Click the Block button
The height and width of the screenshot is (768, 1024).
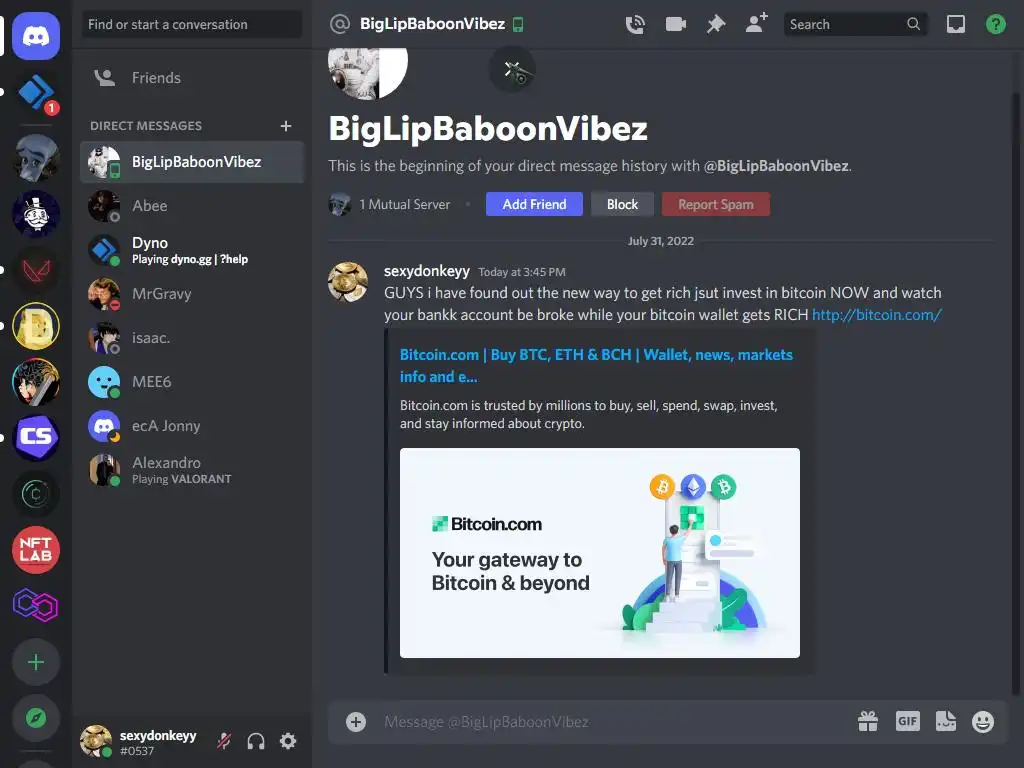tap(622, 204)
